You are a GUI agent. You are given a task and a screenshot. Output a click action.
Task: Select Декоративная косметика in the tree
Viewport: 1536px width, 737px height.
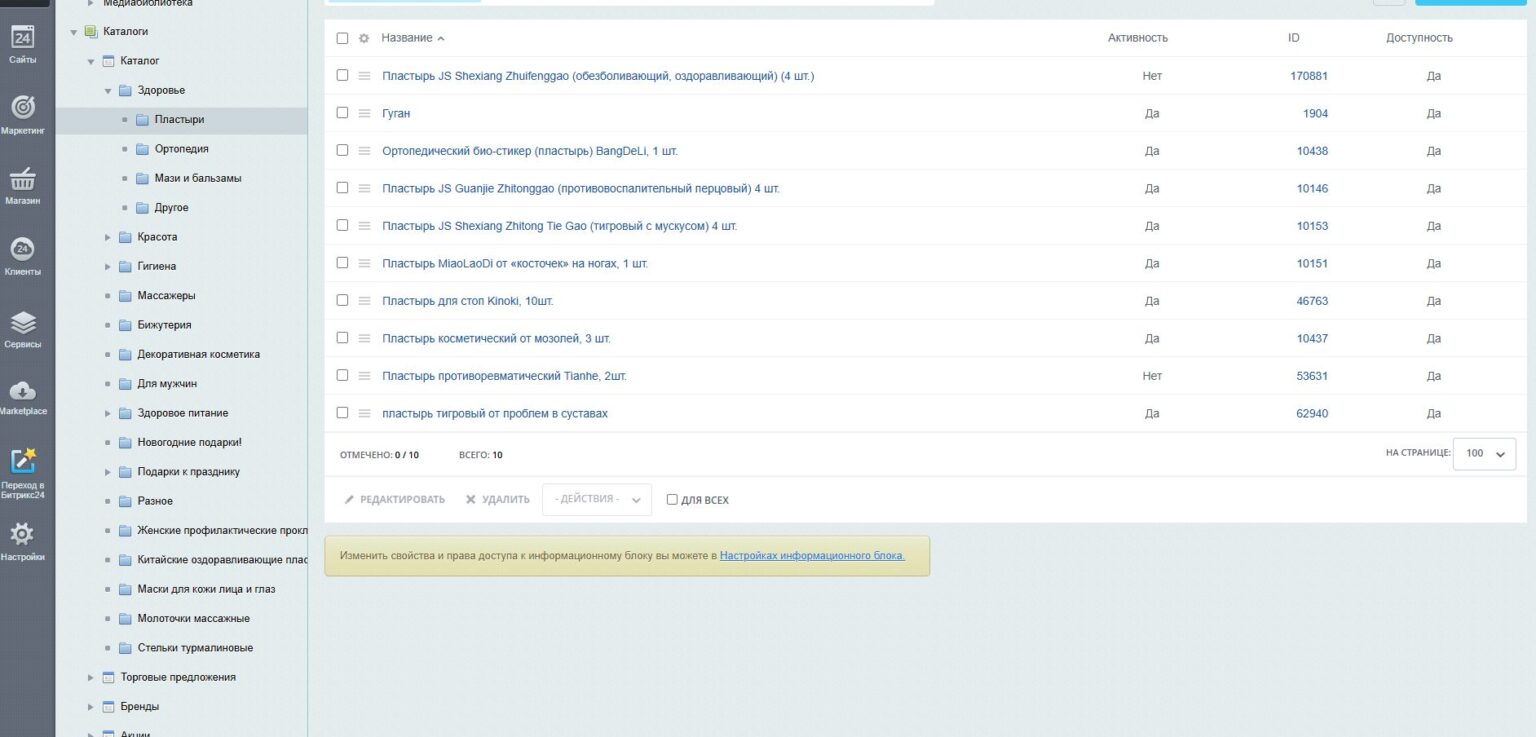tap(198, 354)
